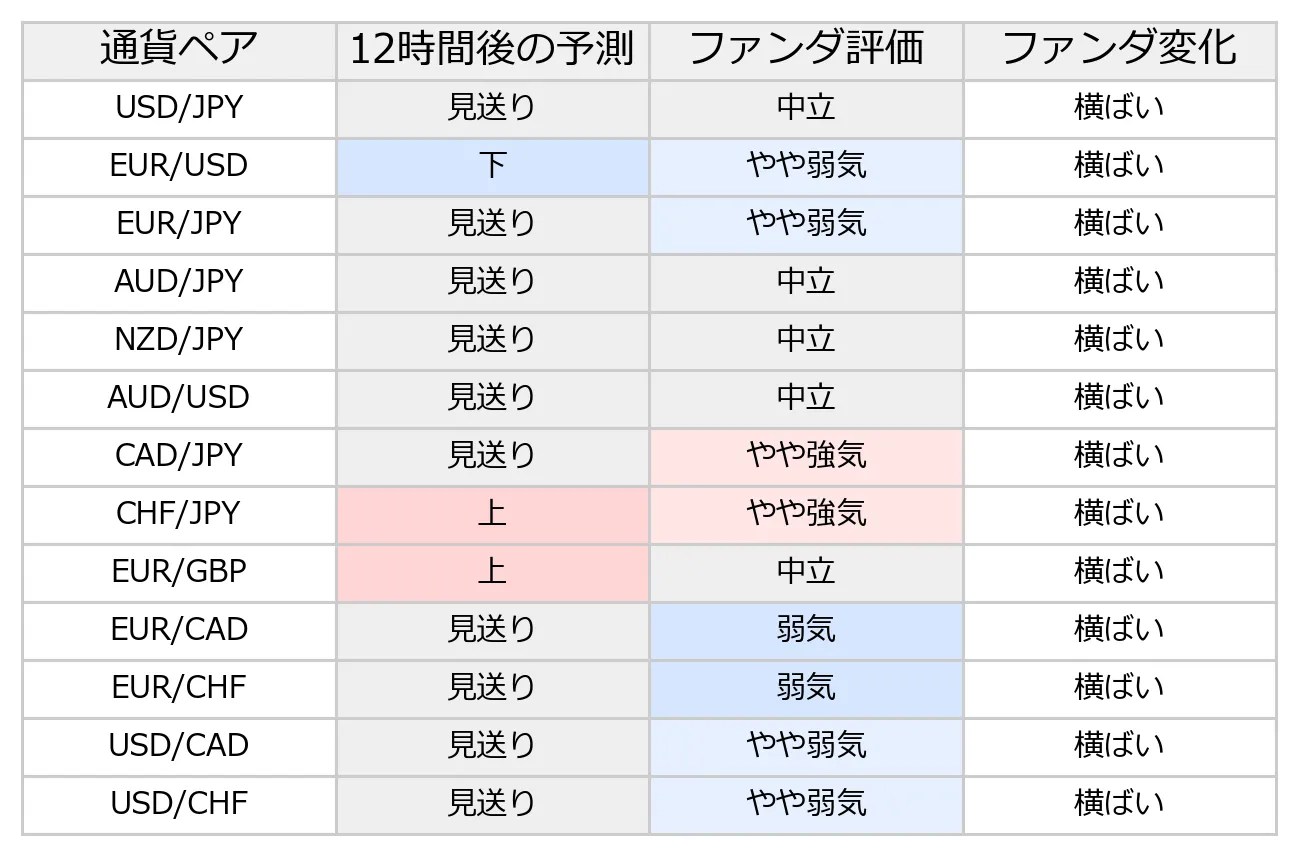Screen dimensions: 1297x856
Task: Select the USD/CHF currency pair cell
Action: [179, 804]
